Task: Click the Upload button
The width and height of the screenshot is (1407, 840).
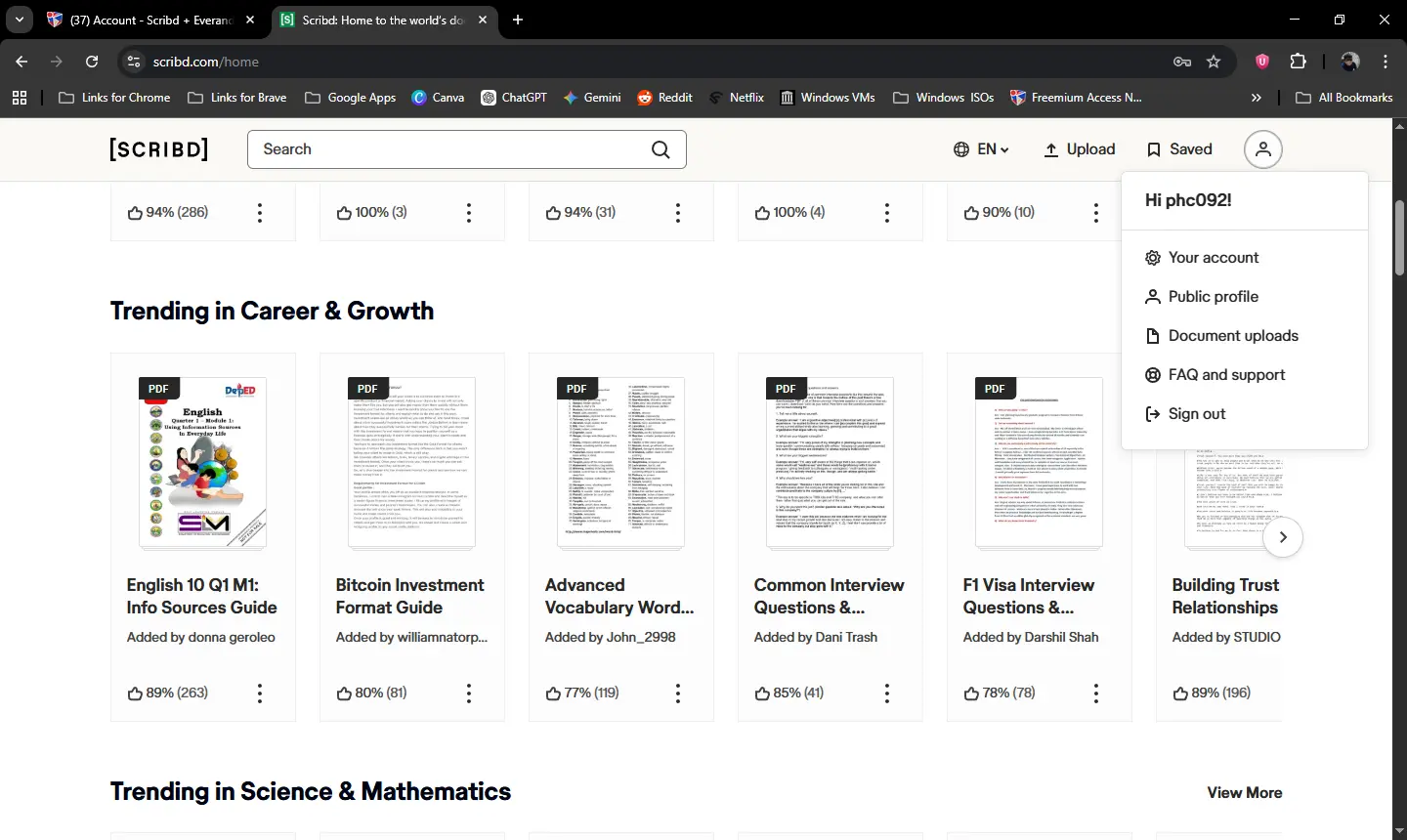Action: coord(1080,149)
